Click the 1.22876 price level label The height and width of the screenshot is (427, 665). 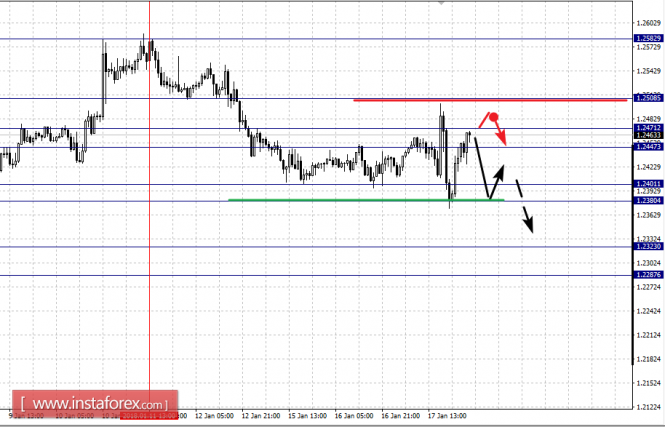[647, 274]
